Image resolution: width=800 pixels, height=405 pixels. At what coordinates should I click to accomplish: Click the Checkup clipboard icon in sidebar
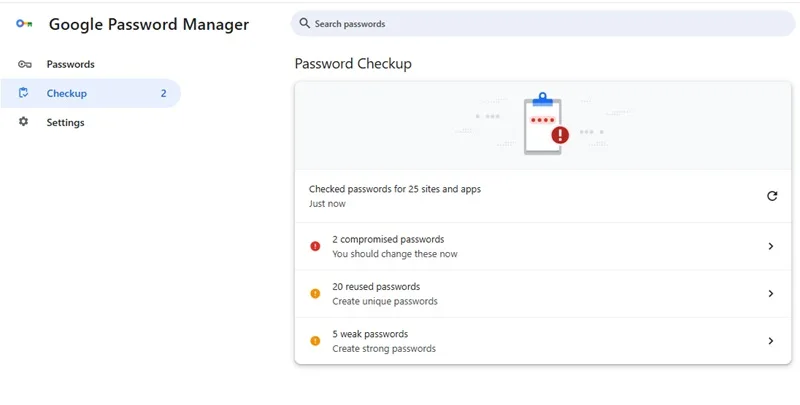[23, 93]
